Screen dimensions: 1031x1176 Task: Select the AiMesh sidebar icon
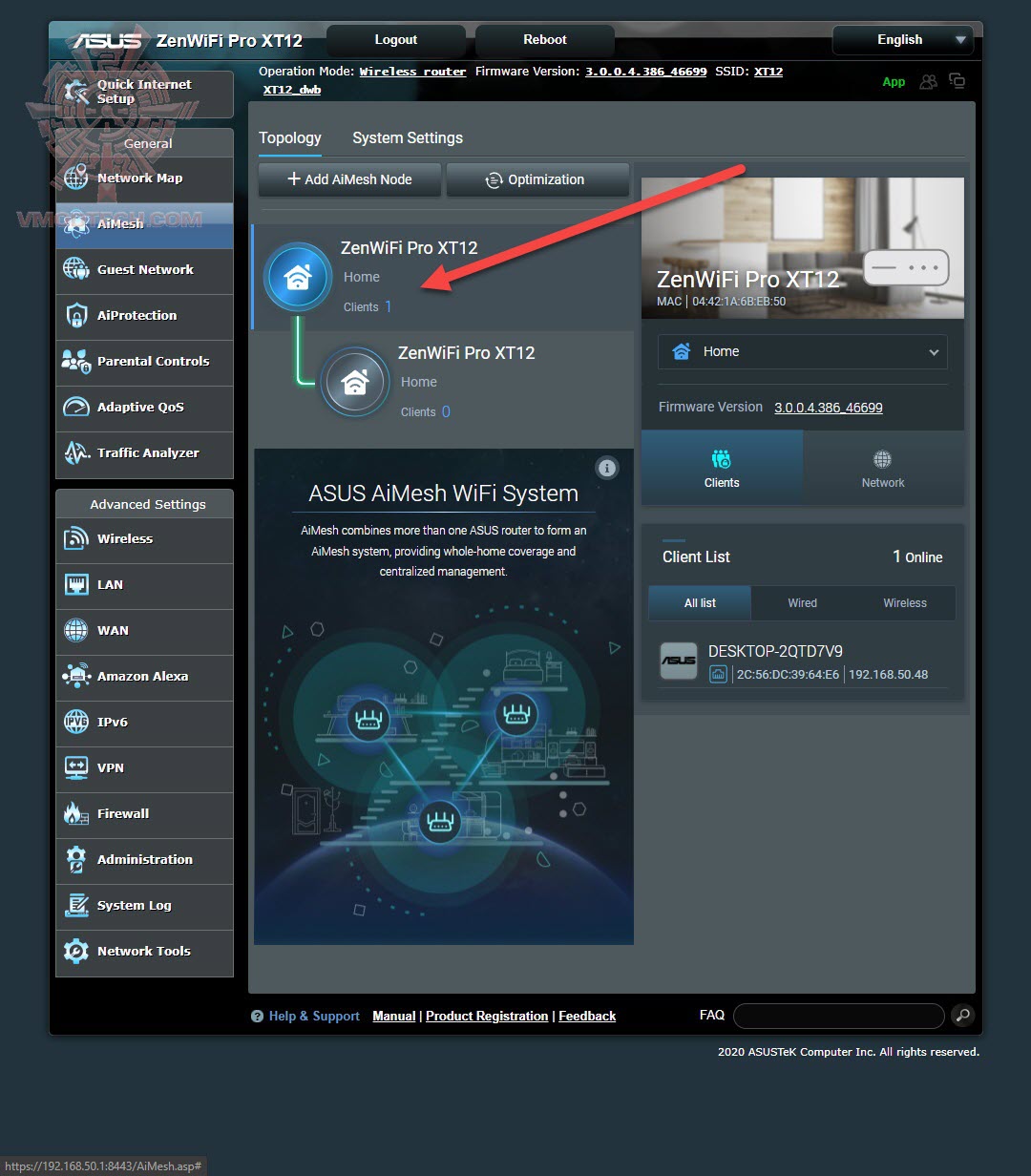76,224
